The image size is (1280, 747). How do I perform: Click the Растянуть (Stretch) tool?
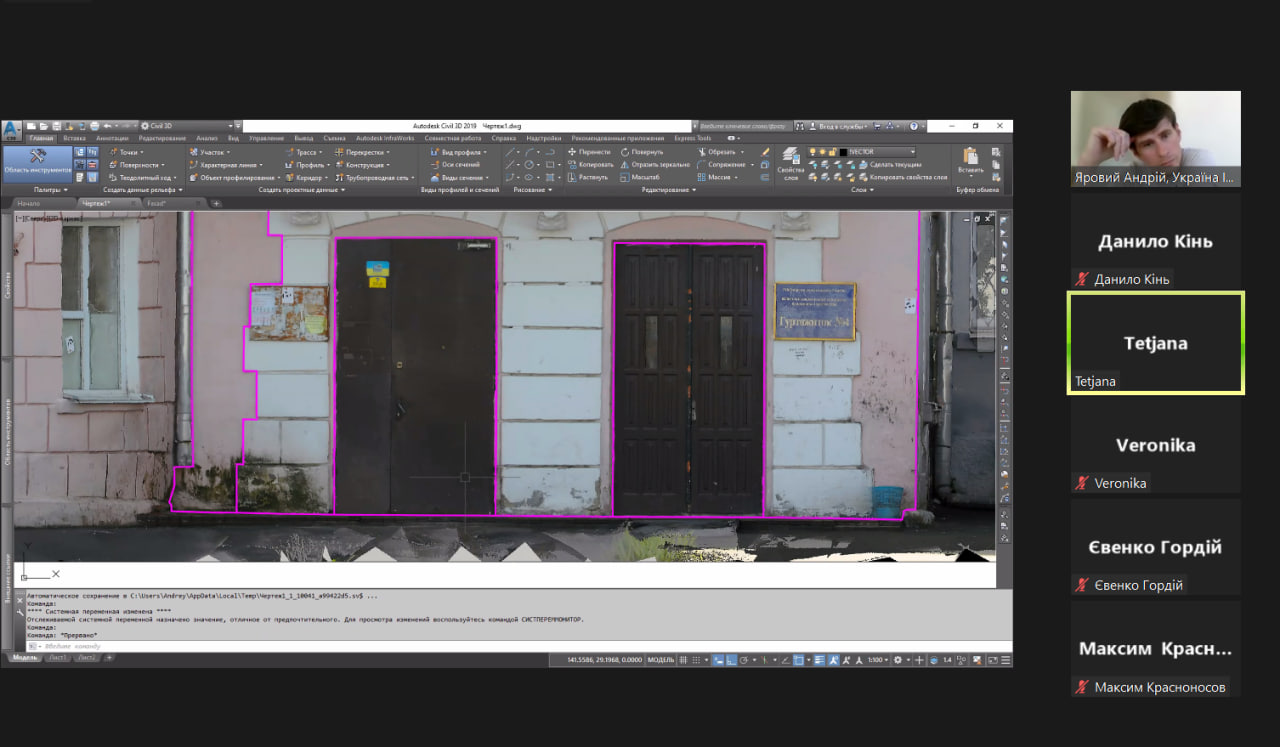point(587,177)
